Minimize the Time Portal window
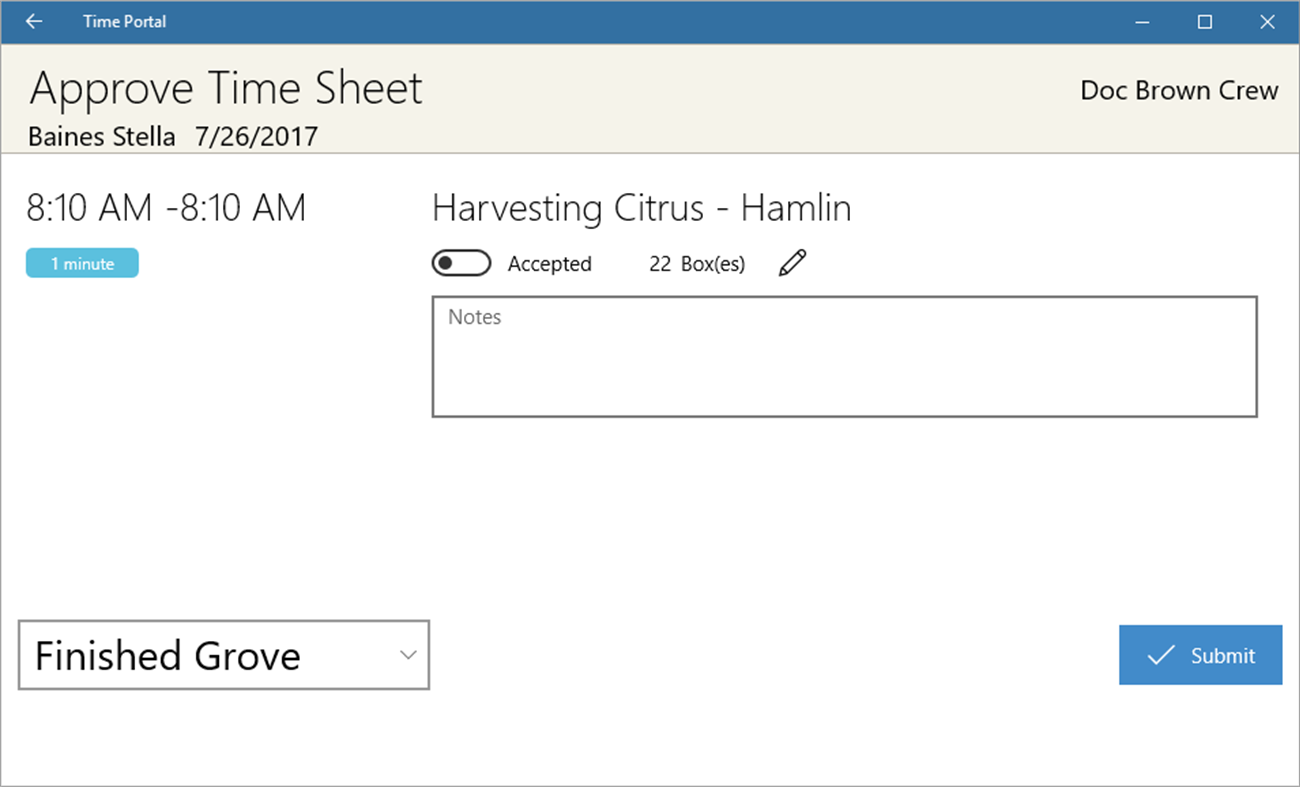Screen dimensions: 1300x787 pos(1142,22)
